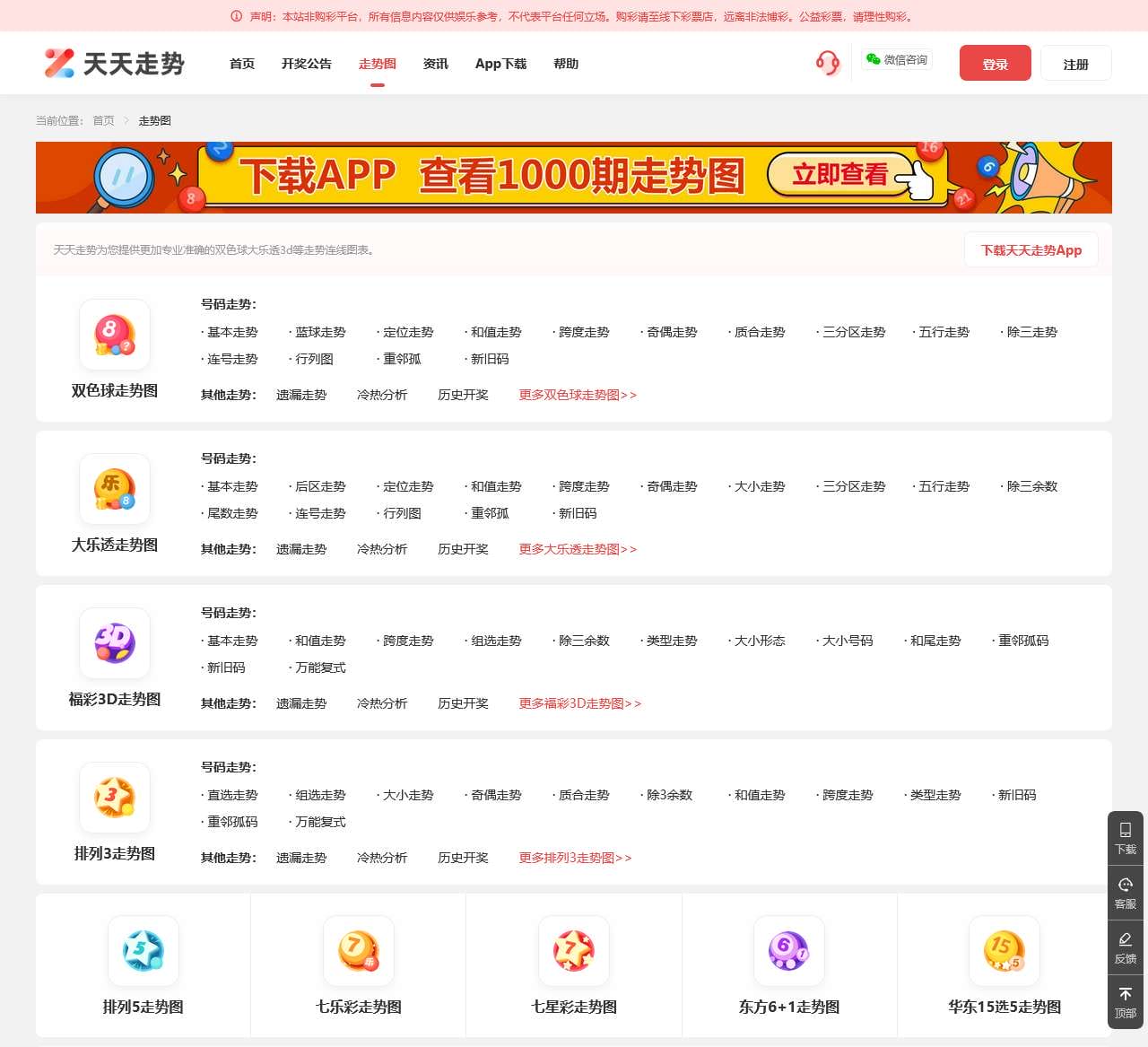Click the 下载天天走势App button
The height and width of the screenshot is (1047, 1148).
click(1031, 250)
